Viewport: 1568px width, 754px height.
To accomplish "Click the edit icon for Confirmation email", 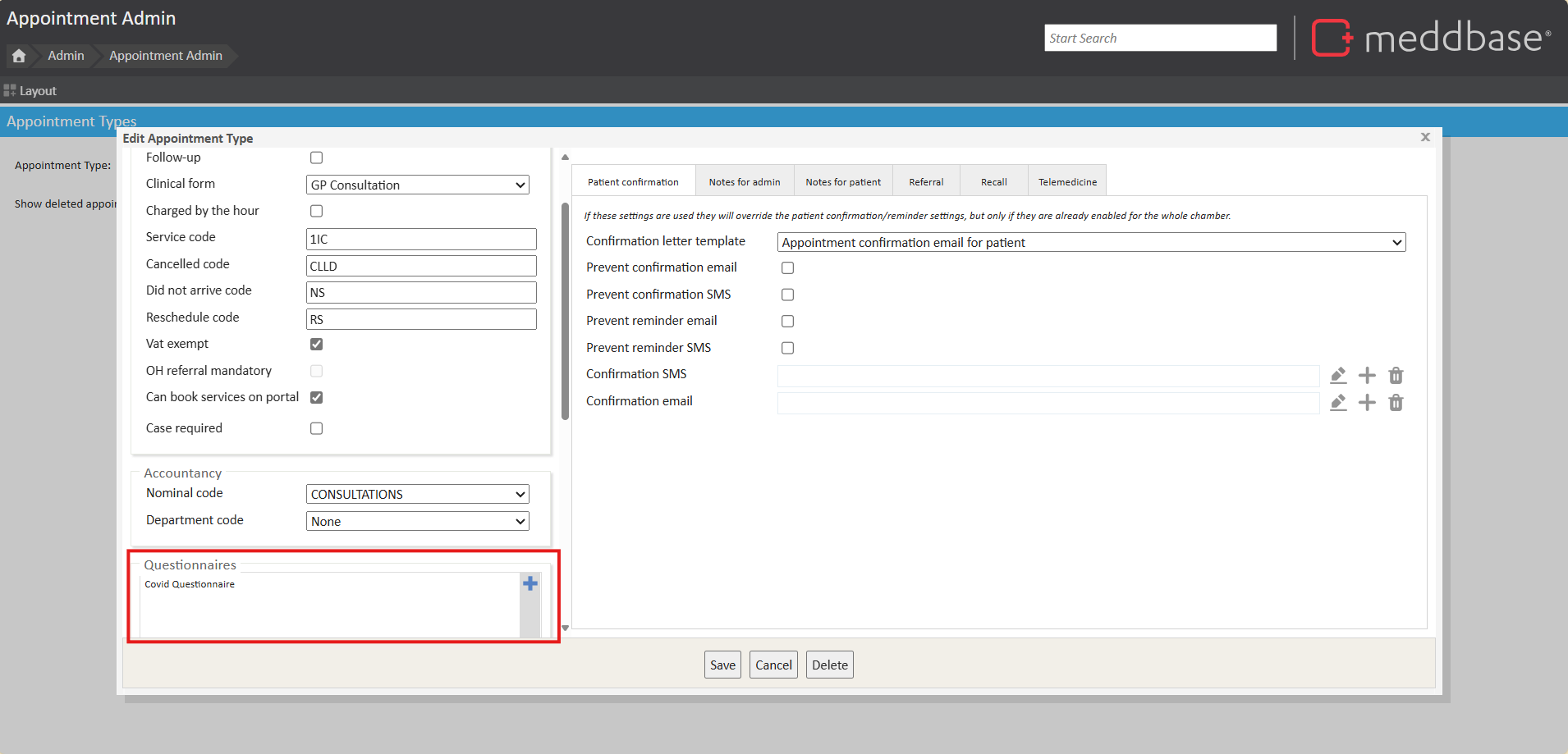I will coord(1338,403).
